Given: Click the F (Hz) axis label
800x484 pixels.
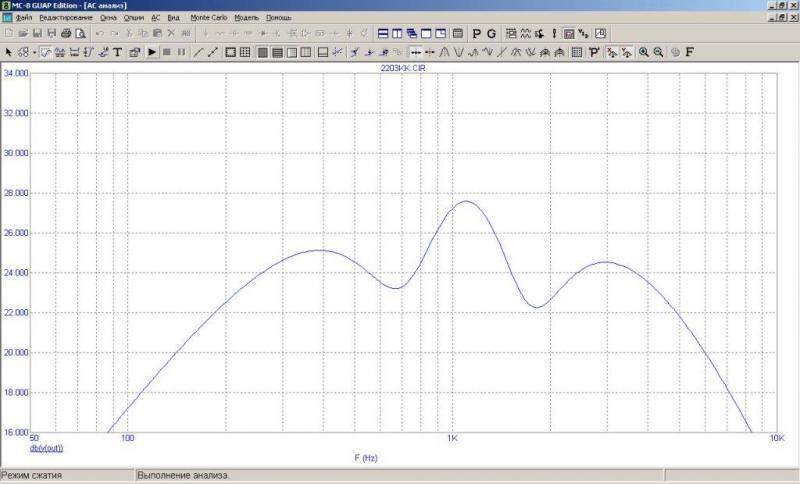Looking at the screenshot, I should click(x=366, y=458).
